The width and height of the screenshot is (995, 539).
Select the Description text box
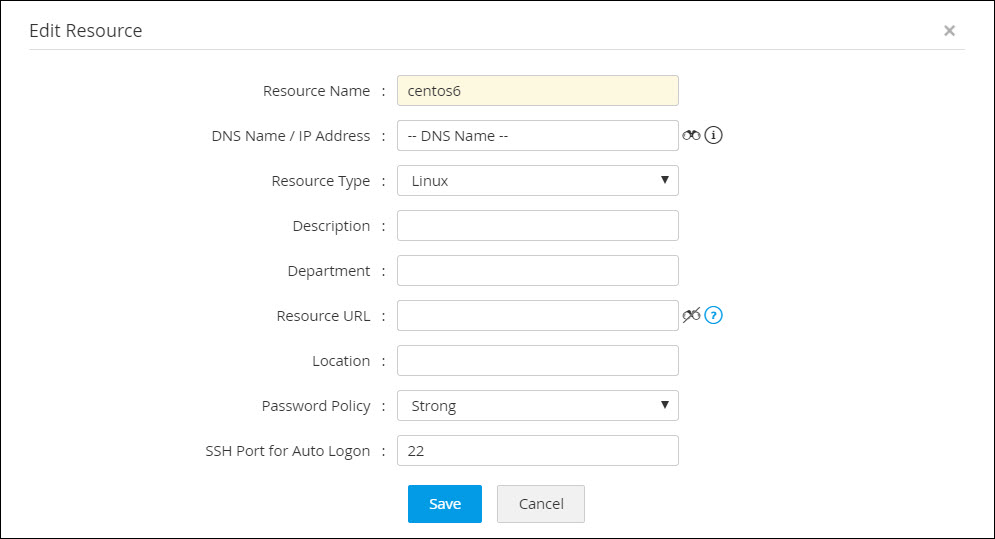tap(537, 226)
